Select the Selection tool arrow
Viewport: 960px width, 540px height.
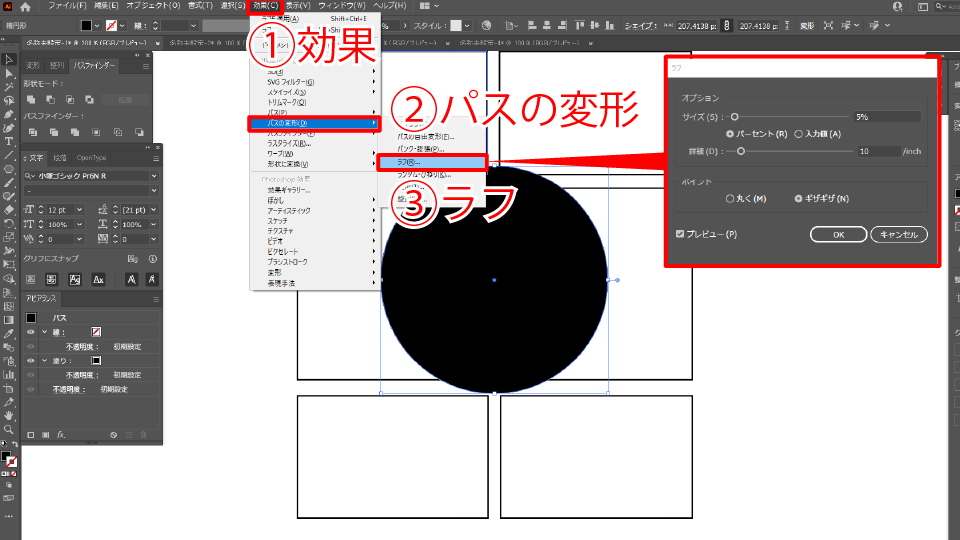point(9,59)
